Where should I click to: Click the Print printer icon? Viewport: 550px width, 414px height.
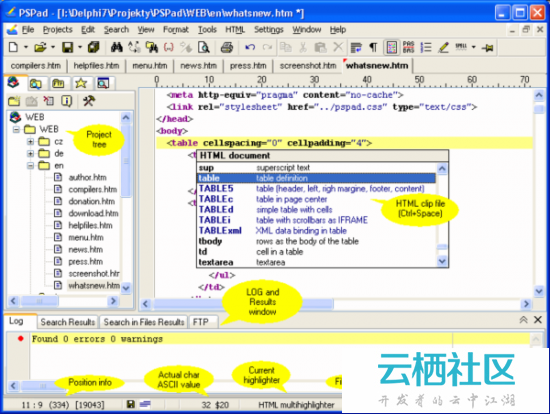(227, 47)
